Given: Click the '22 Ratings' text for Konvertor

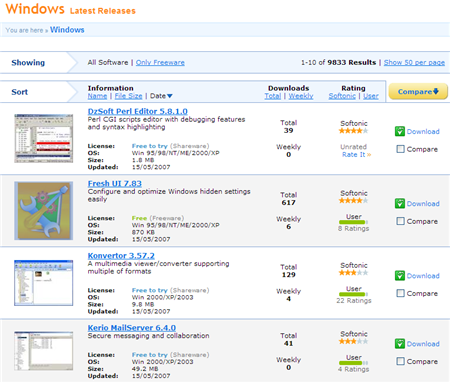Looking at the screenshot, I should [x=354, y=301].
